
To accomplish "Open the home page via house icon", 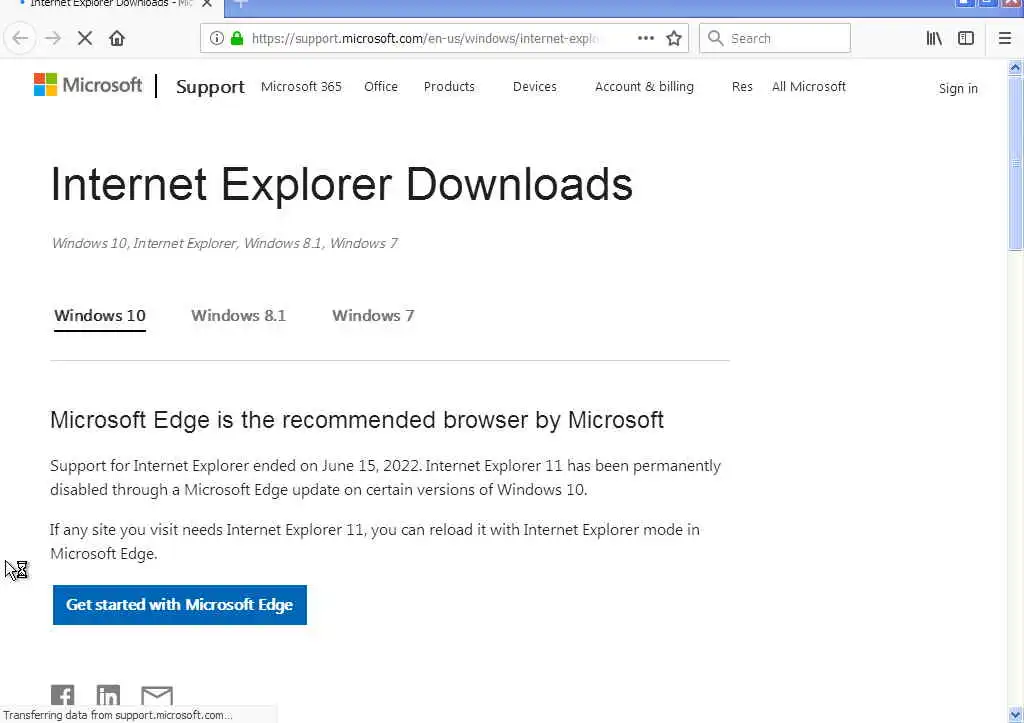I will tap(117, 39).
